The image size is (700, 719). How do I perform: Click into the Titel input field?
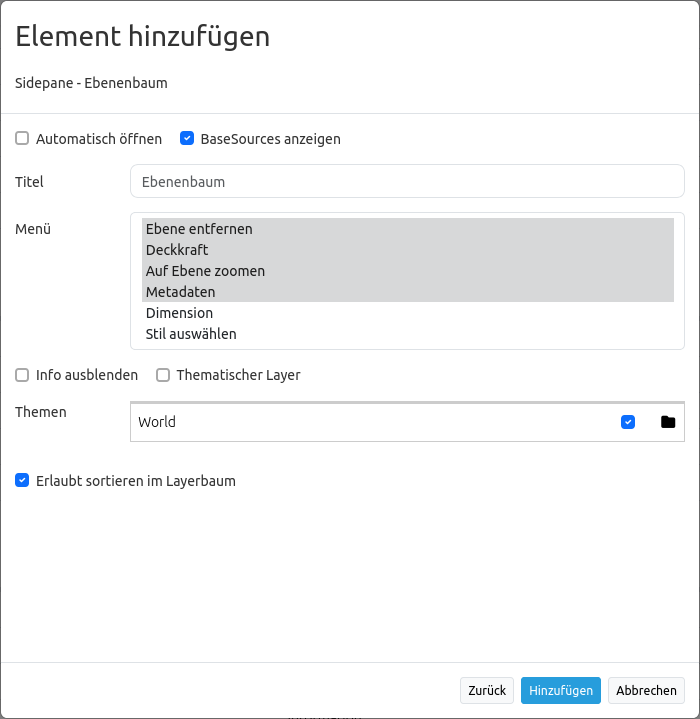407,182
